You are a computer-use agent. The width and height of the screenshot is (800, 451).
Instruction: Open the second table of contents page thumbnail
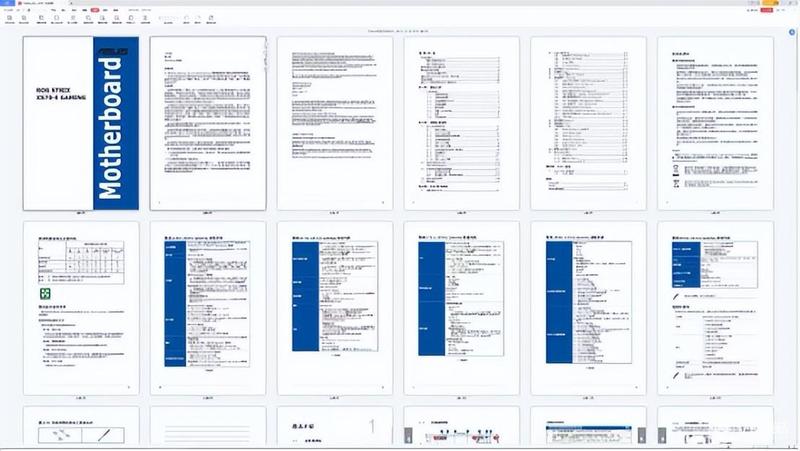coord(588,123)
